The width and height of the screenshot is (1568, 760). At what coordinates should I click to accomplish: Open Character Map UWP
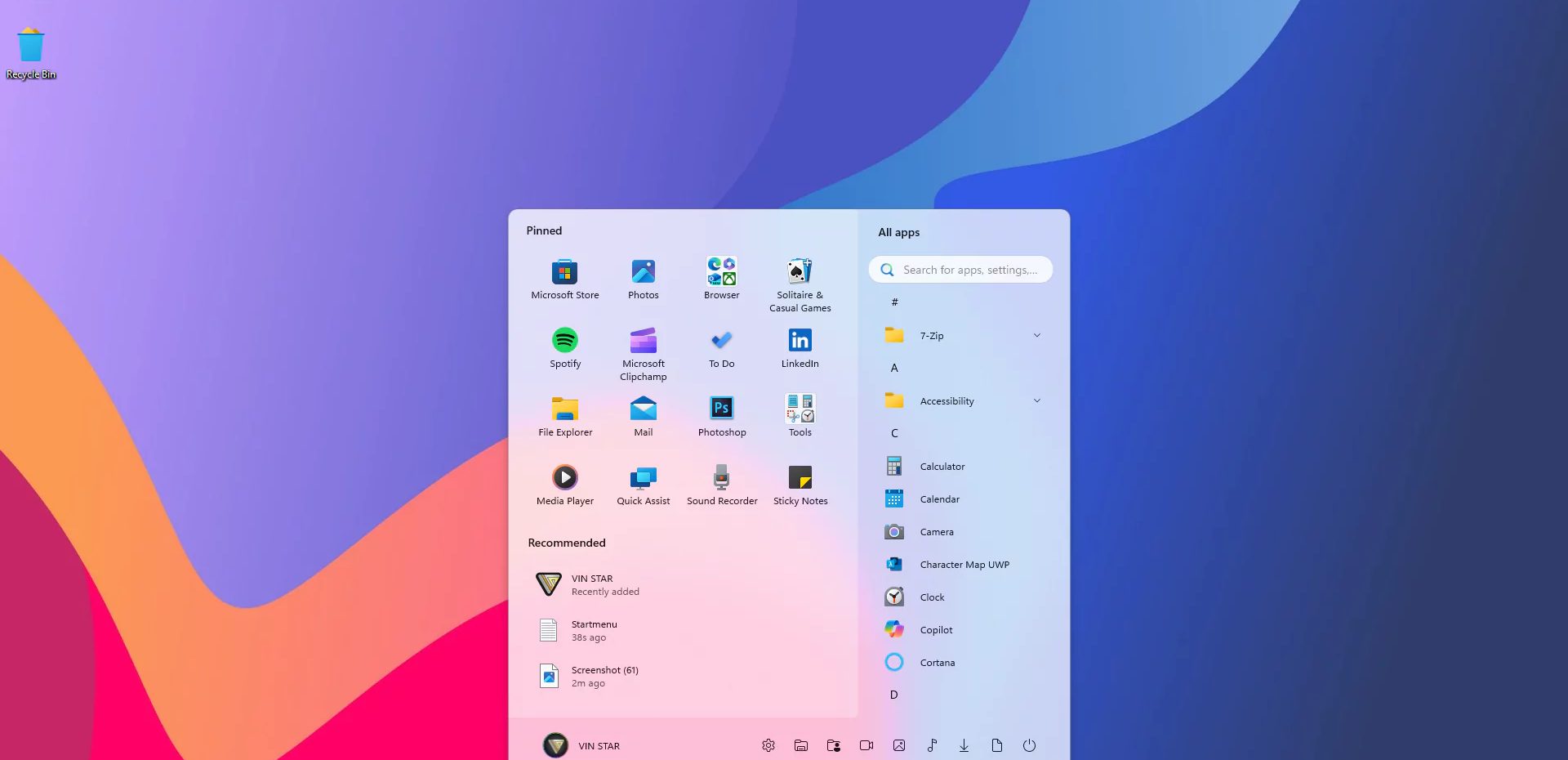962,564
